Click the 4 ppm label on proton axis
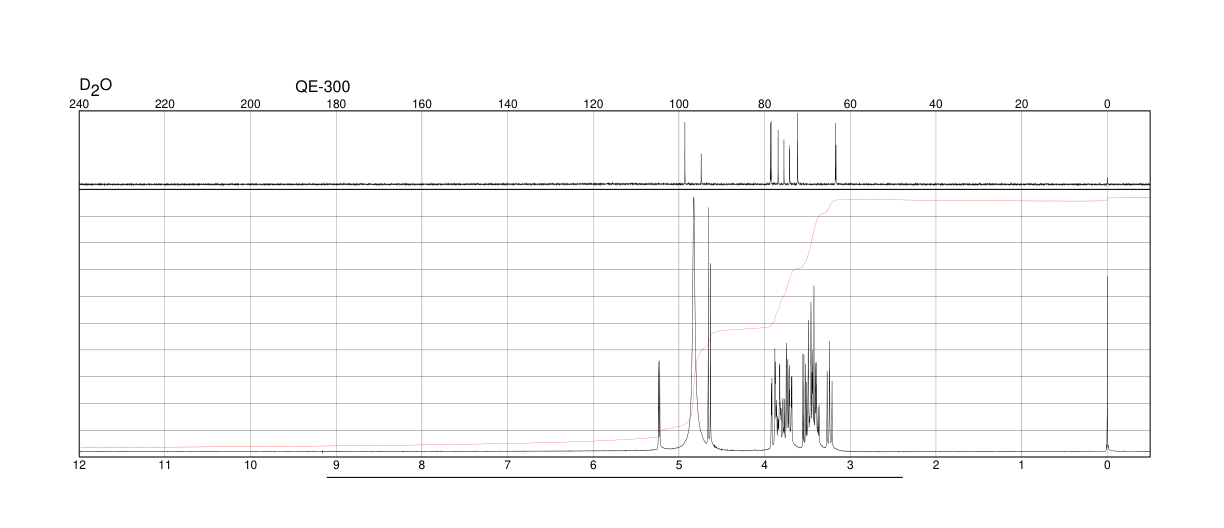Viewport: 1224px width, 528px height. [x=765, y=466]
